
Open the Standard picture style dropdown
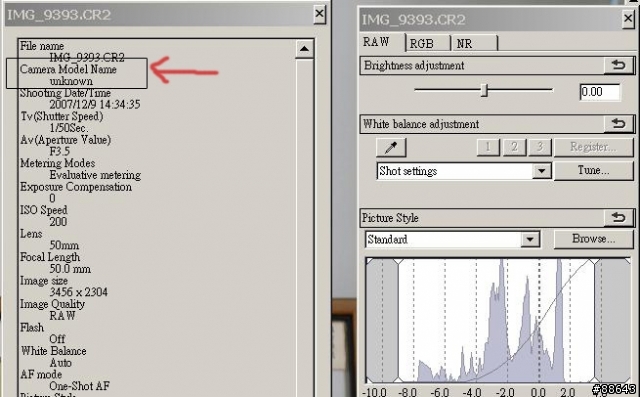(x=530, y=240)
